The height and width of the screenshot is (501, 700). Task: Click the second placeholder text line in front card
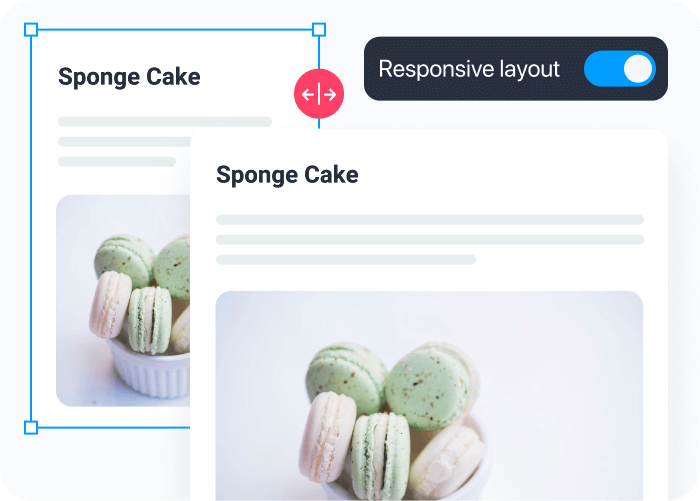pyautogui.click(x=430, y=240)
